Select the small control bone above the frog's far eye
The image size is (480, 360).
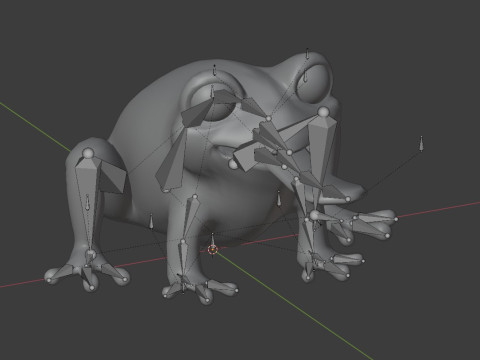point(307,54)
